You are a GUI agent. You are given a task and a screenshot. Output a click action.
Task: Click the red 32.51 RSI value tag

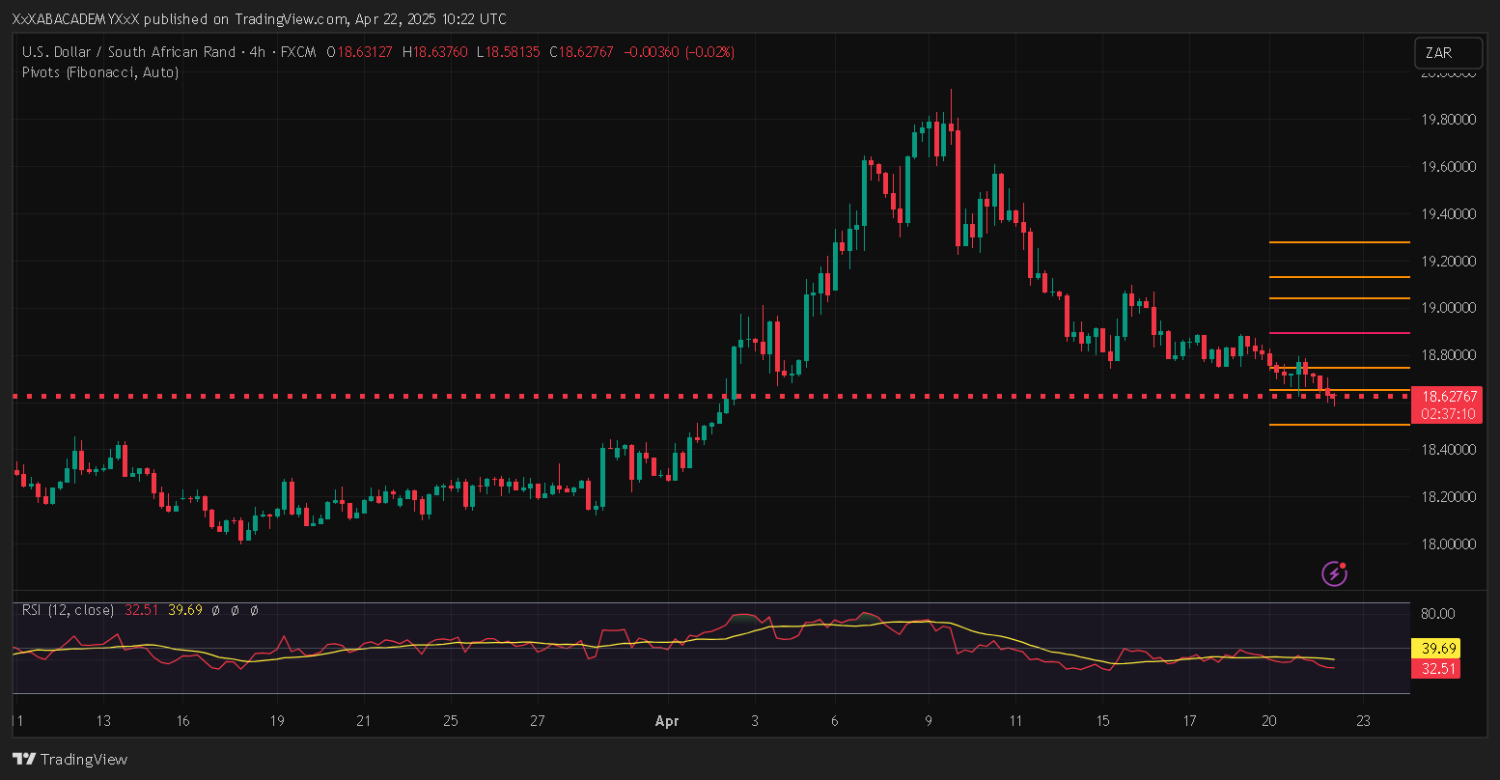[1435, 668]
